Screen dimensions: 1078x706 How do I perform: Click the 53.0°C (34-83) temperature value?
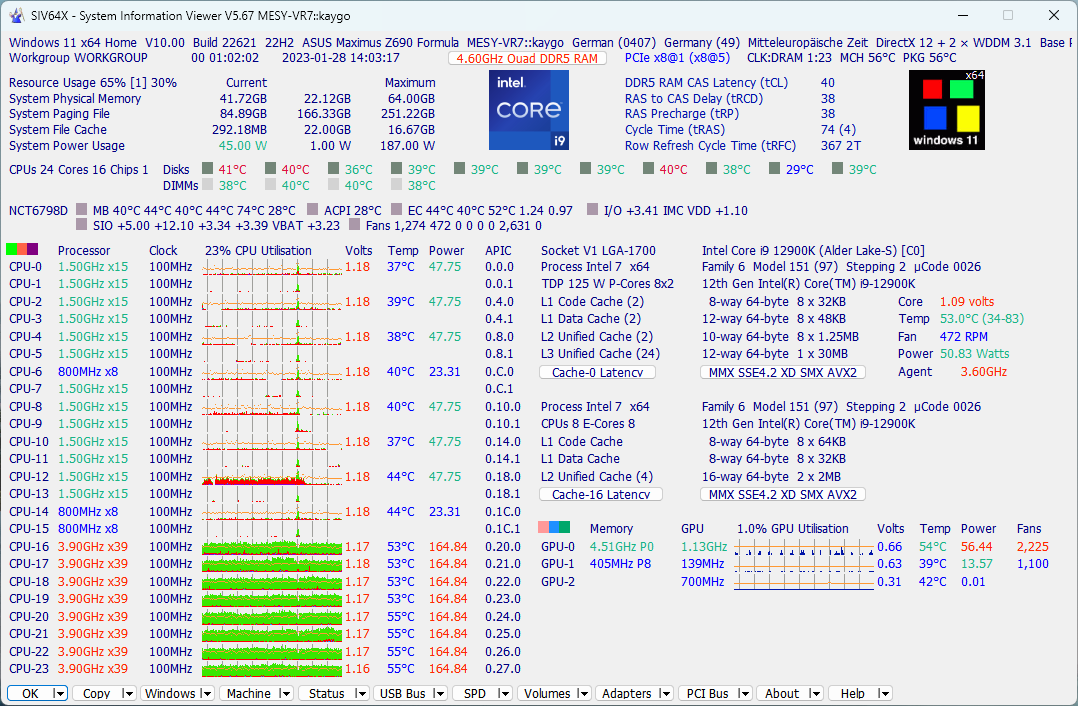(982, 319)
